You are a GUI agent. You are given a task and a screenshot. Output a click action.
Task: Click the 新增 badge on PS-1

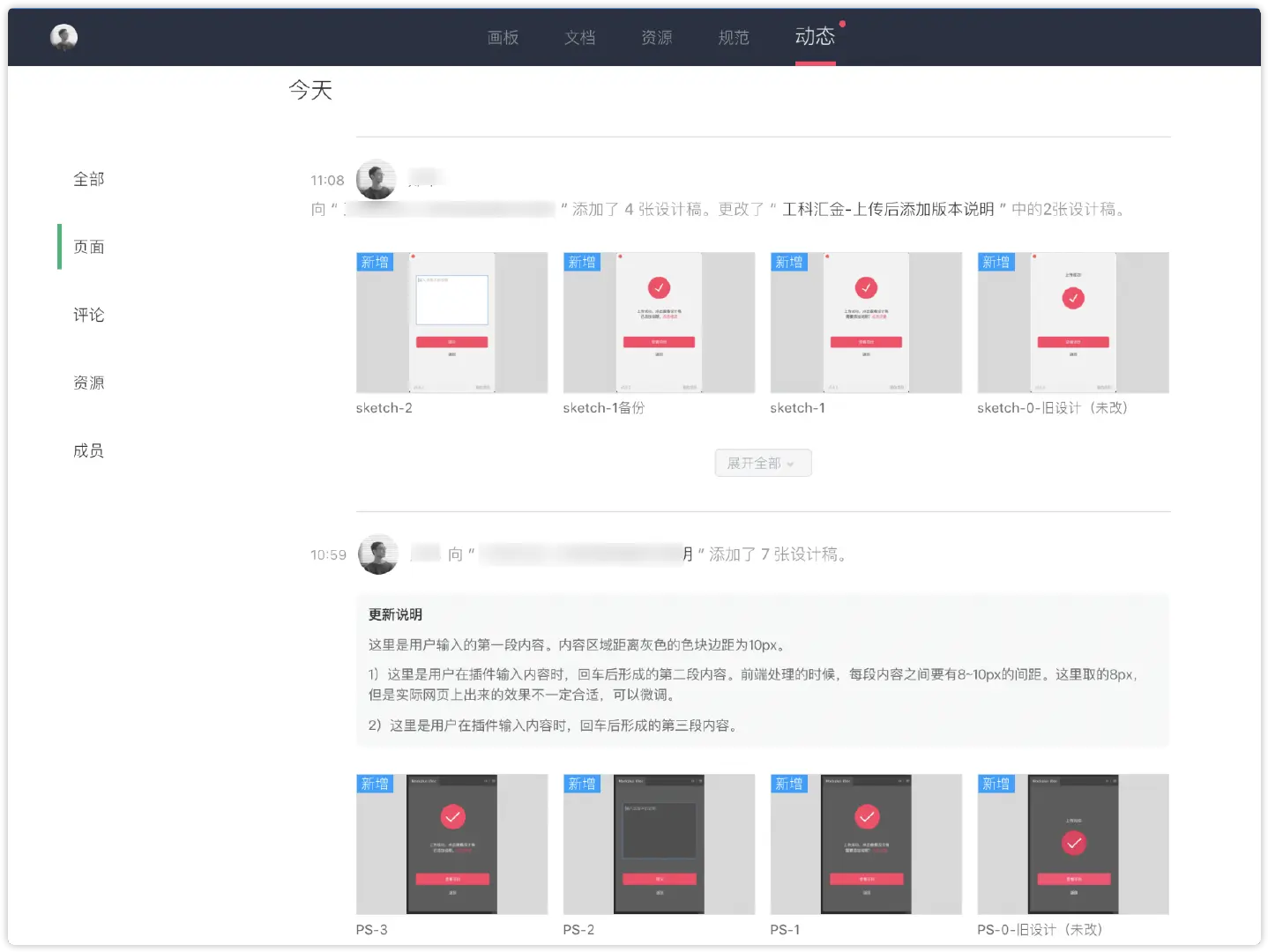point(789,784)
